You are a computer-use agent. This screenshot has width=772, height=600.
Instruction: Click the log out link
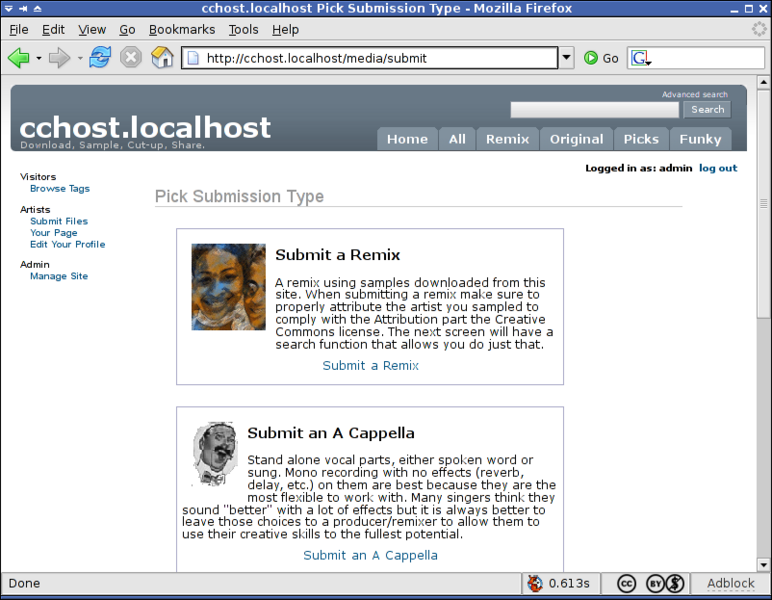tap(718, 168)
